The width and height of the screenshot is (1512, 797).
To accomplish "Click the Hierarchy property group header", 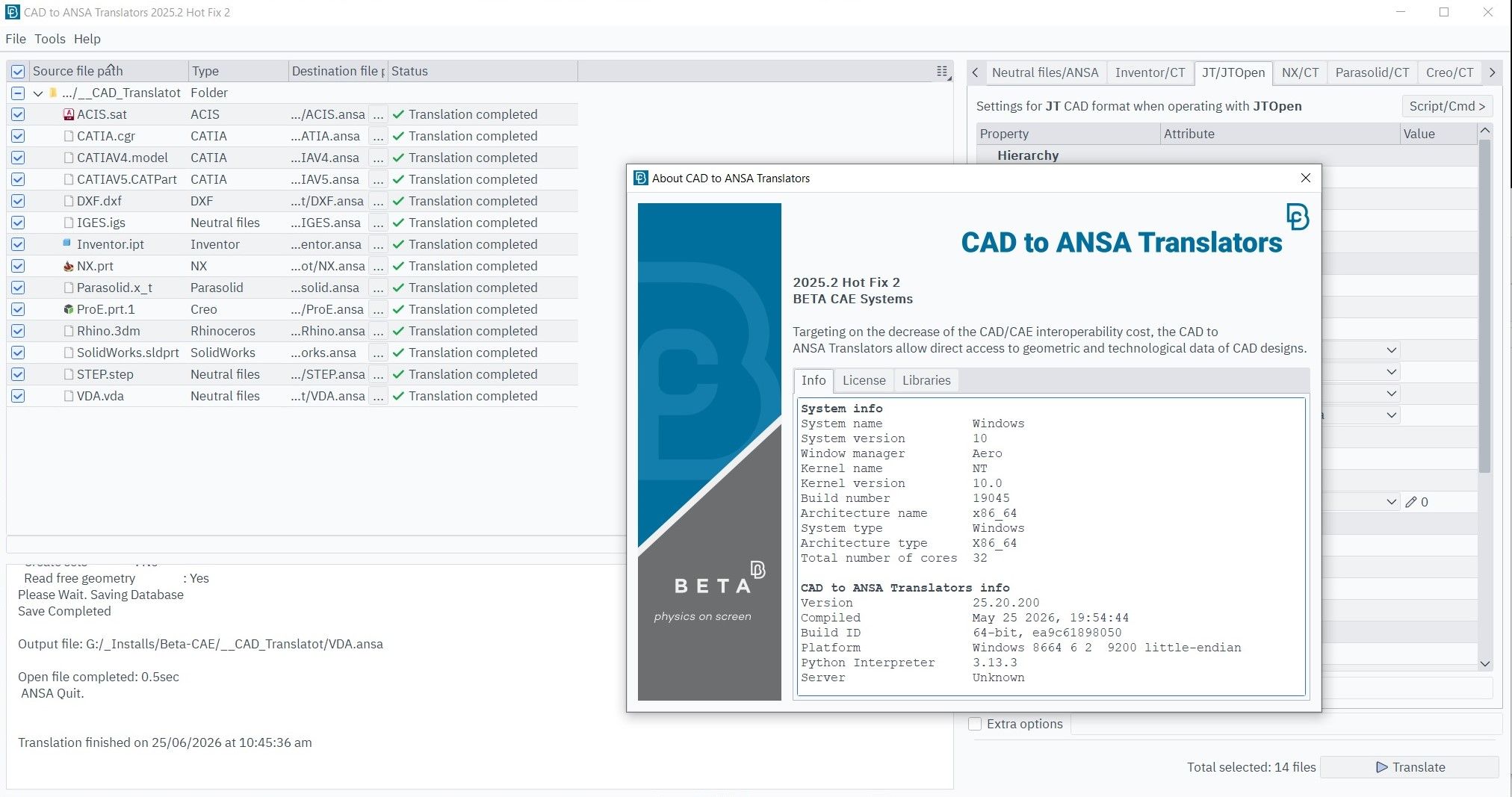I will click(1028, 155).
